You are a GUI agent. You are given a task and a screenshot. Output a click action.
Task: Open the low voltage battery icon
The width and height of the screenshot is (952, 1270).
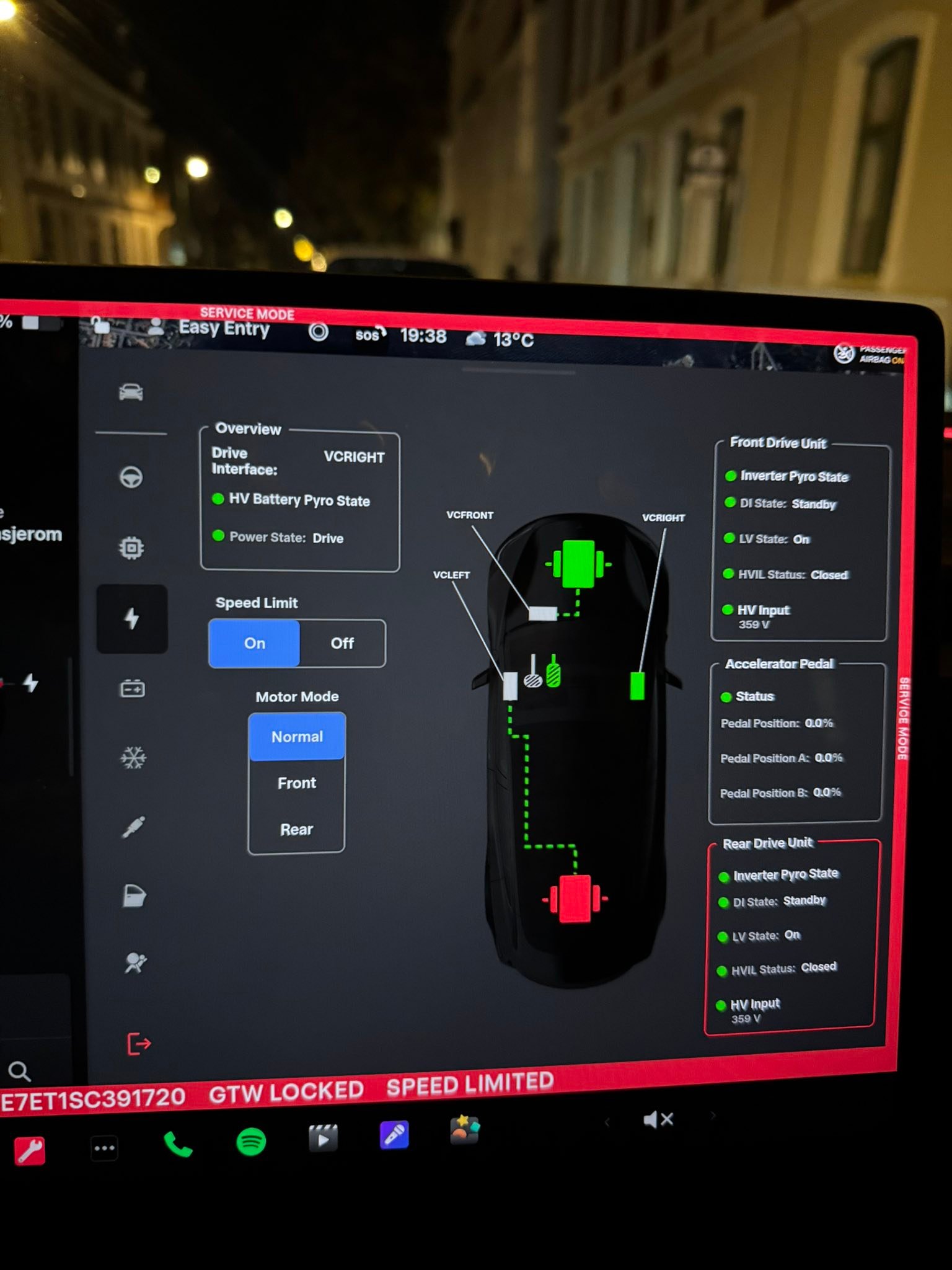[132, 688]
